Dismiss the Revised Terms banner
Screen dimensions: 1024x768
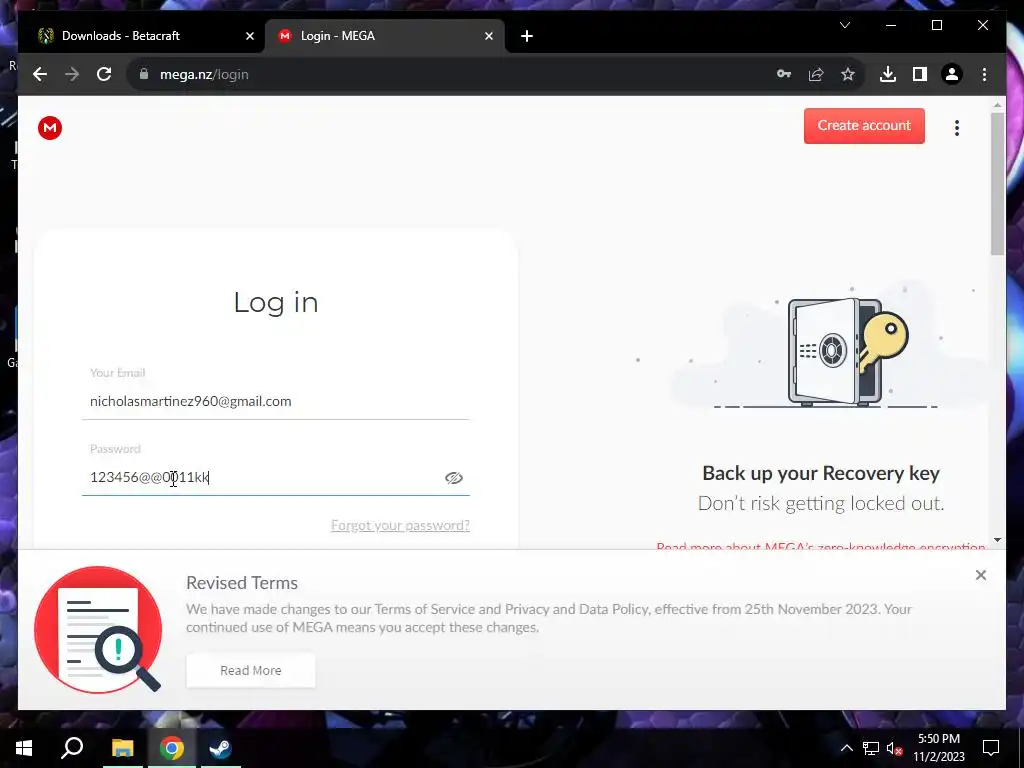pyautogui.click(x=980, y=575)
